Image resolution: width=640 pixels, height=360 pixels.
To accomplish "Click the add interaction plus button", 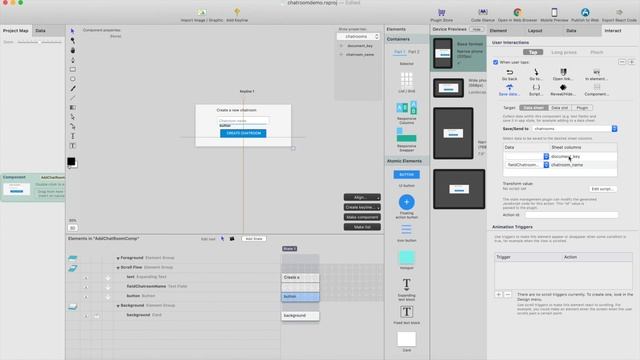I will point(631,62).
